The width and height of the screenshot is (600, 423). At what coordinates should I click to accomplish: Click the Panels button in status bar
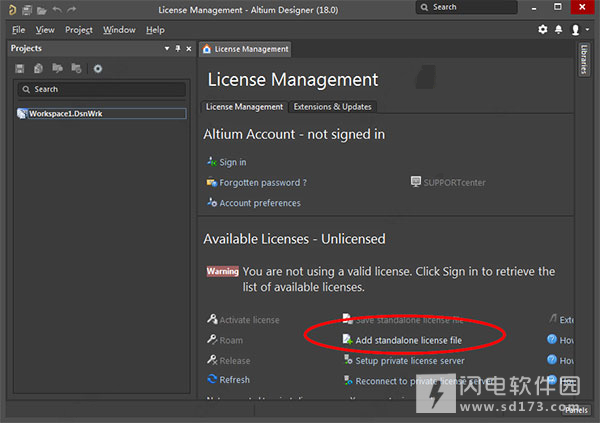pos(576,410)
